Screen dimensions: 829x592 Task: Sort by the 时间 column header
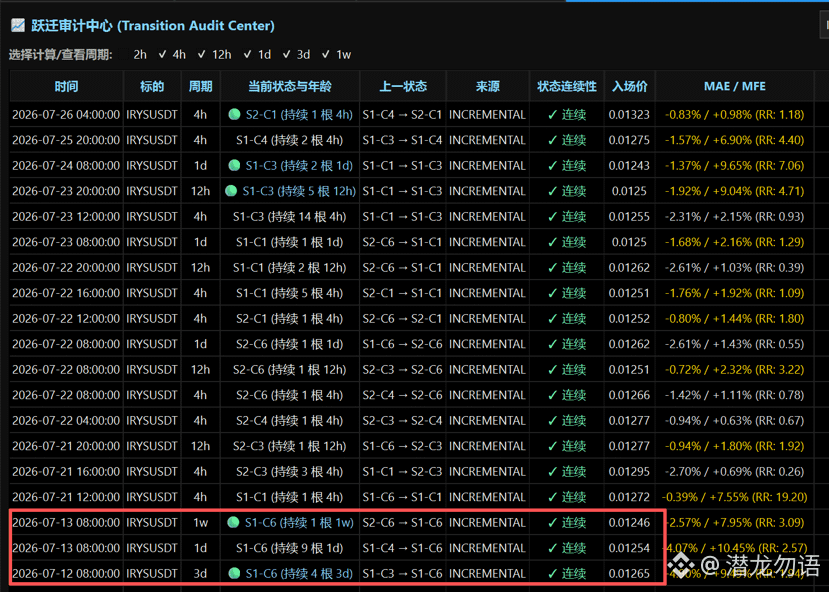tap(67, 86)
